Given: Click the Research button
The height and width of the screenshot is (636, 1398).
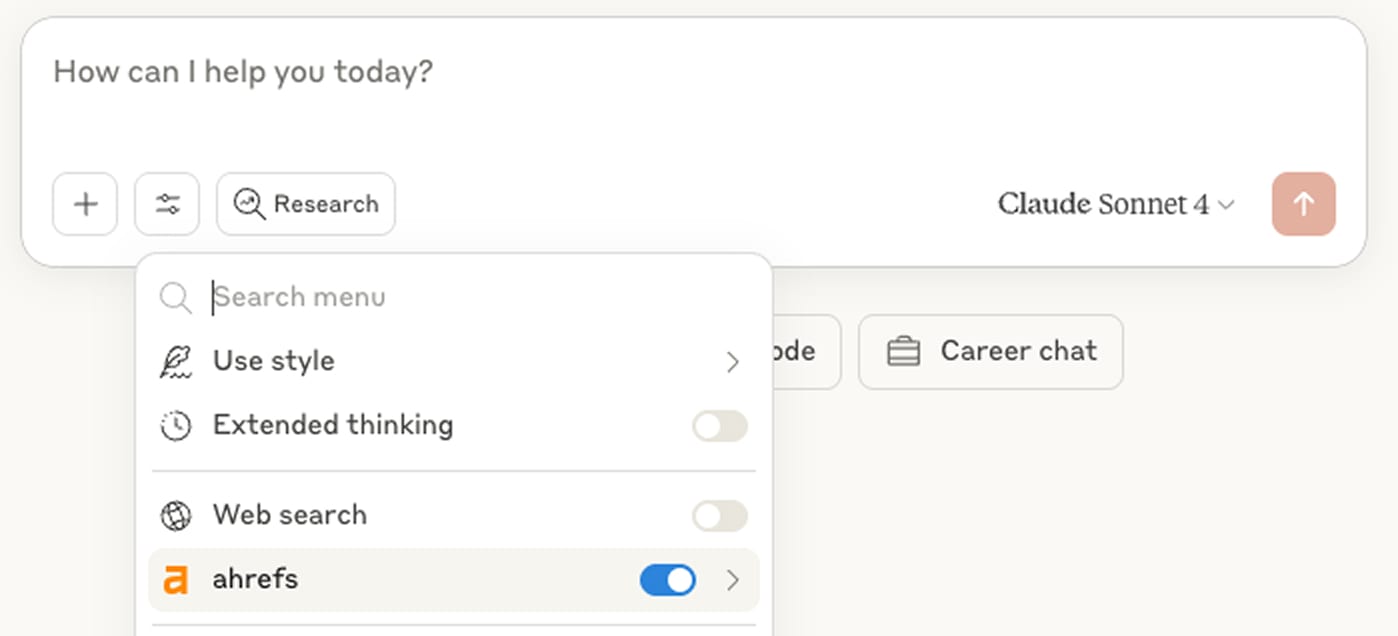Looking at the screenshot, I should click(x=306, y=204).
